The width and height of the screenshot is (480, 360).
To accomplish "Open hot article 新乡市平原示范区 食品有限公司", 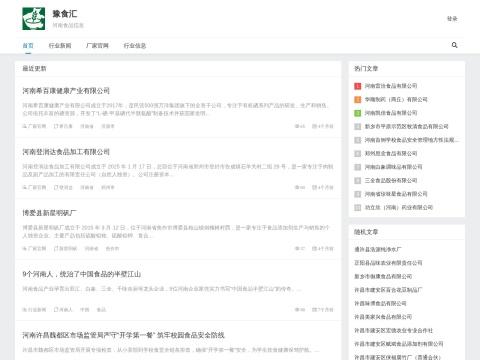I will [x=406, y=126].
